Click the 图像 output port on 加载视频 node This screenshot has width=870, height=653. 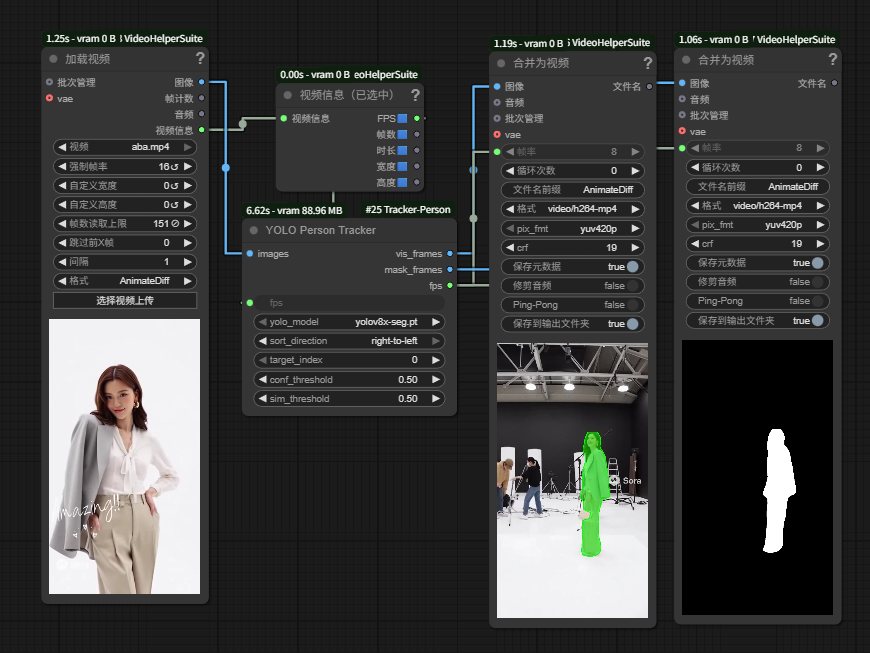(x=202, y=82)
